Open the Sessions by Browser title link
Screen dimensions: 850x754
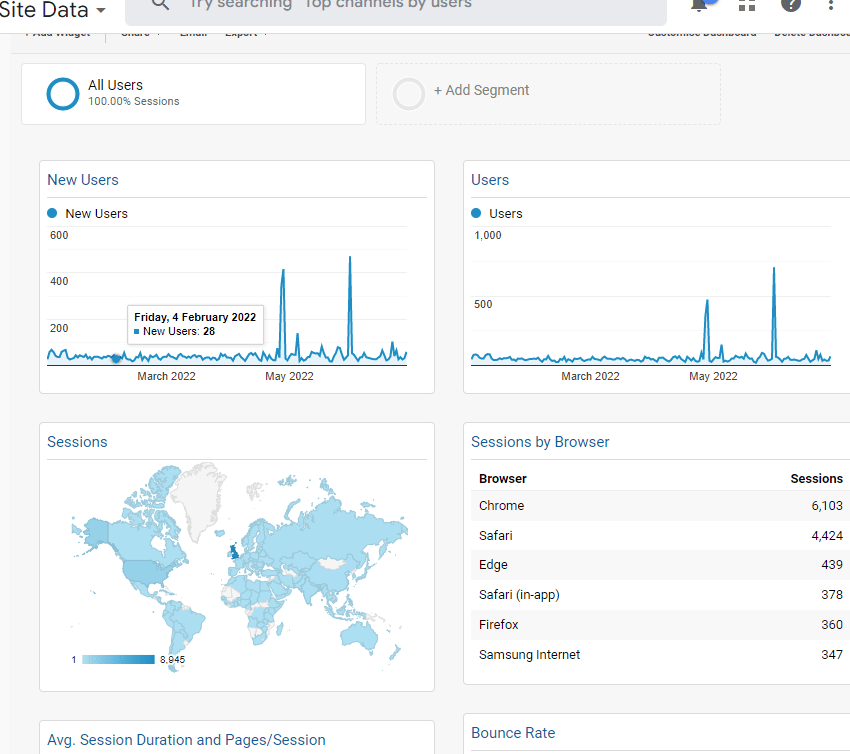click(540, 442)
